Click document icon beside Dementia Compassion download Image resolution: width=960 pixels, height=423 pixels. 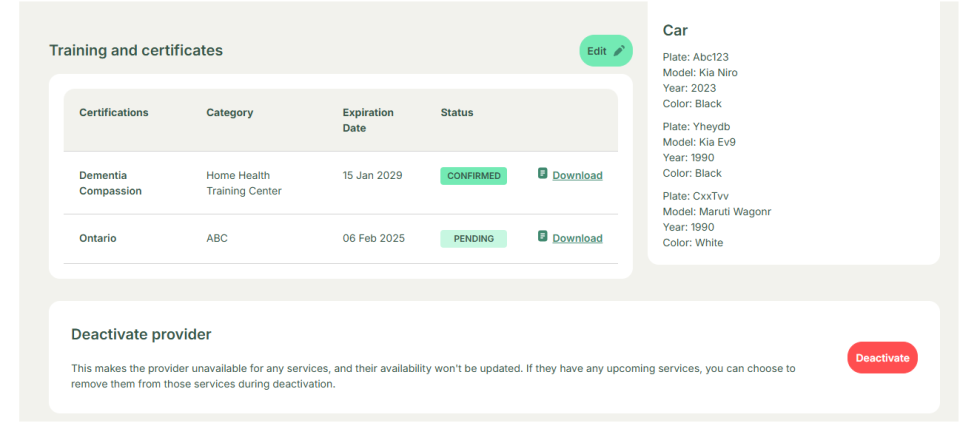click(x=542, y=174)
